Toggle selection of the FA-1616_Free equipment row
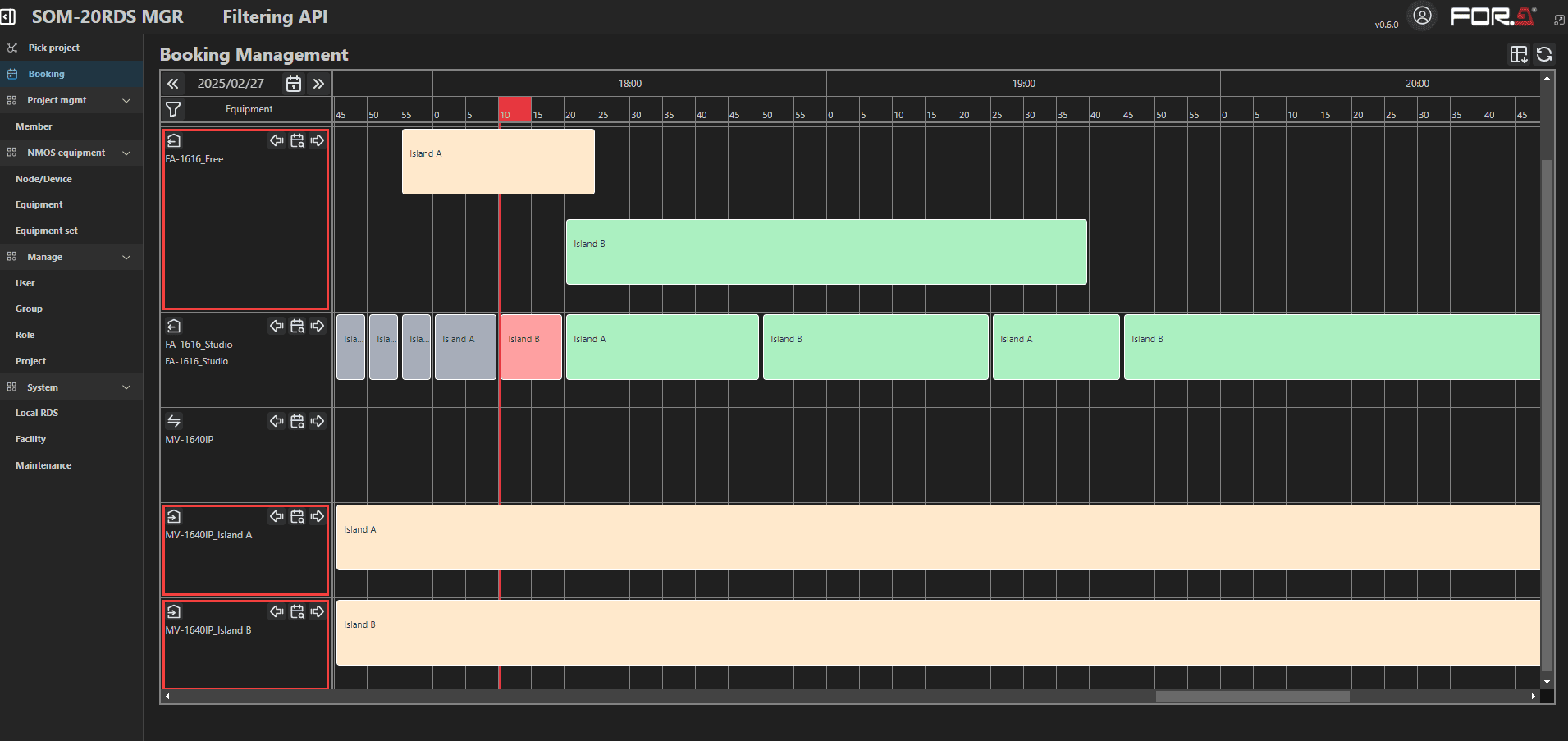Screen dimensions: 1568x741 point(174,140)
